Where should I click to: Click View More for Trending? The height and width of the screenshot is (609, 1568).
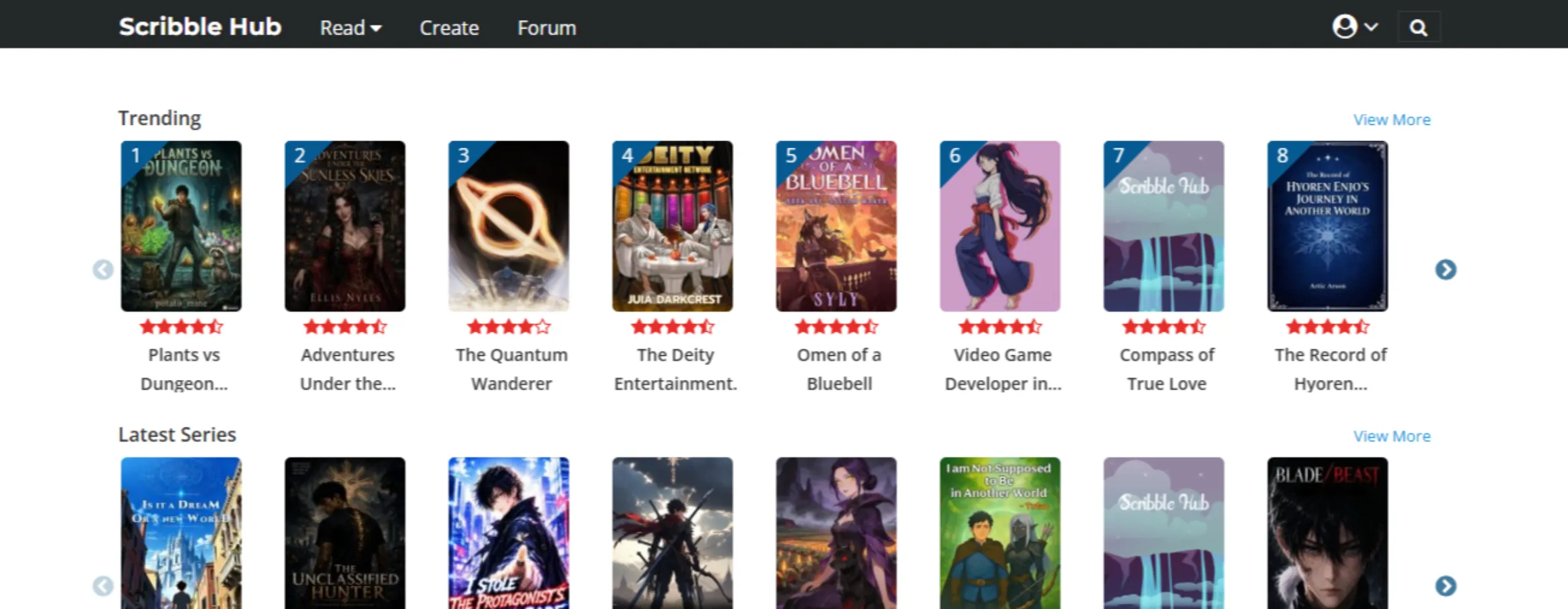(x=1392, y=120)
